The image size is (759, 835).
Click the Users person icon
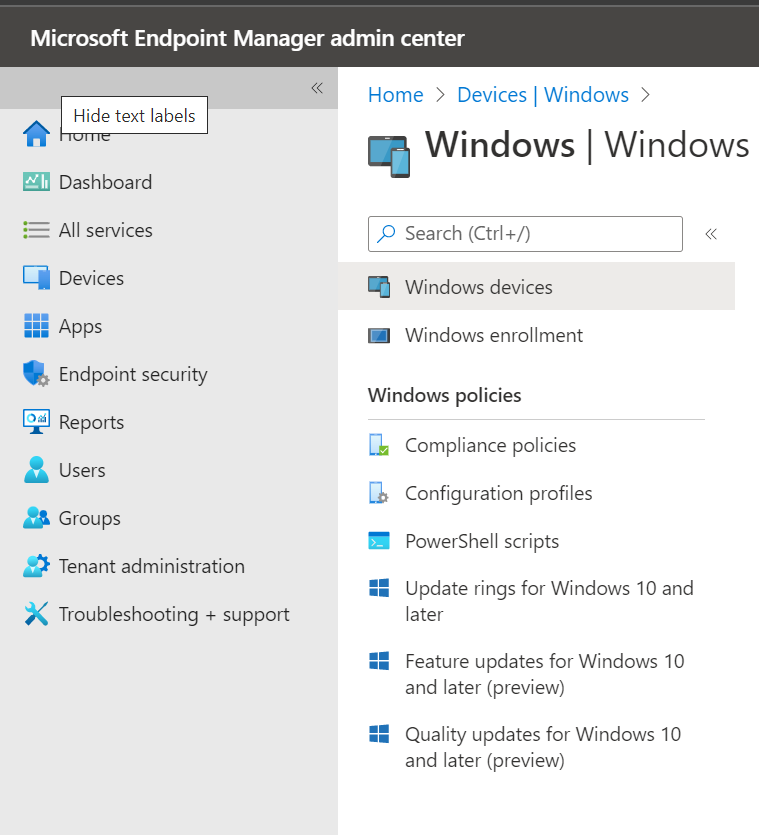[x=36, y=470]
